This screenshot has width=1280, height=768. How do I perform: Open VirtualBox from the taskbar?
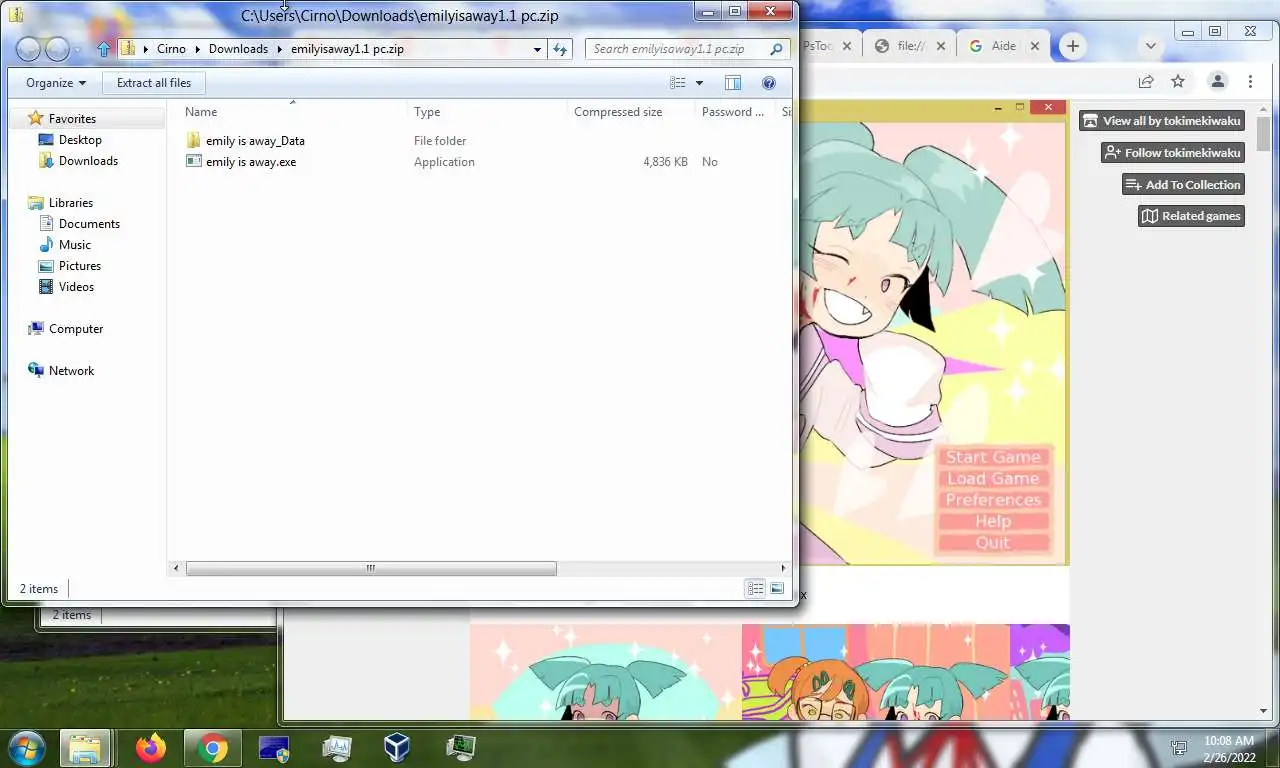click(397, 748)
